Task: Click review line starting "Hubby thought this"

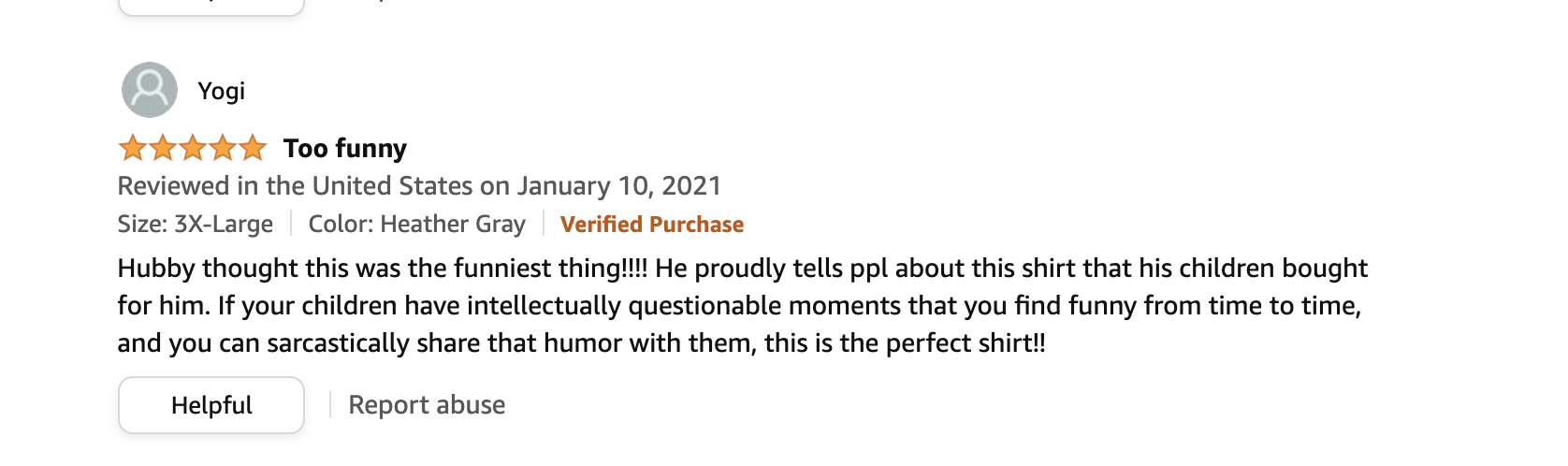Action: 742,269
